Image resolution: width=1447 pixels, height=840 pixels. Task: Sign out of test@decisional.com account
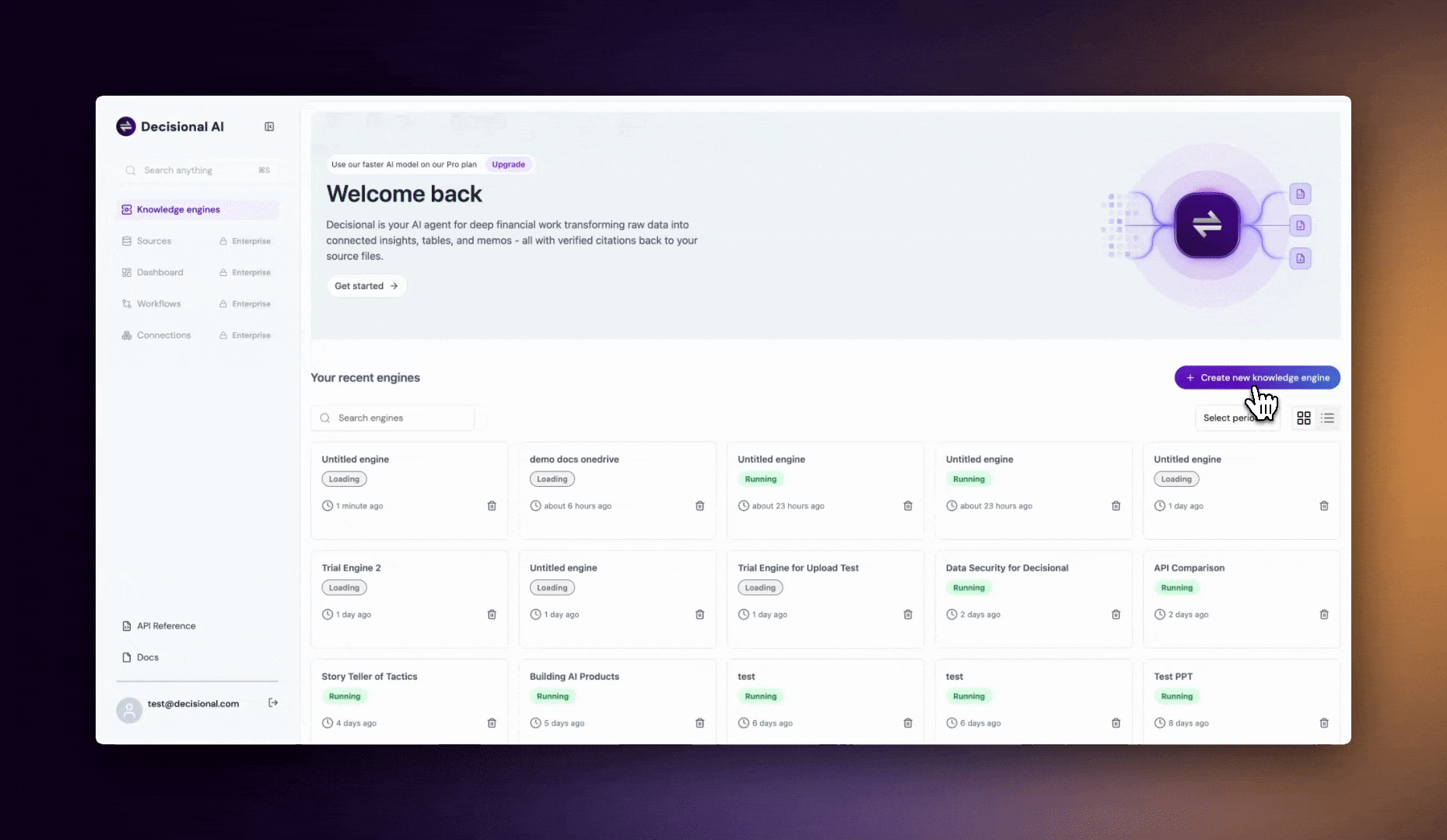[273, 702]
